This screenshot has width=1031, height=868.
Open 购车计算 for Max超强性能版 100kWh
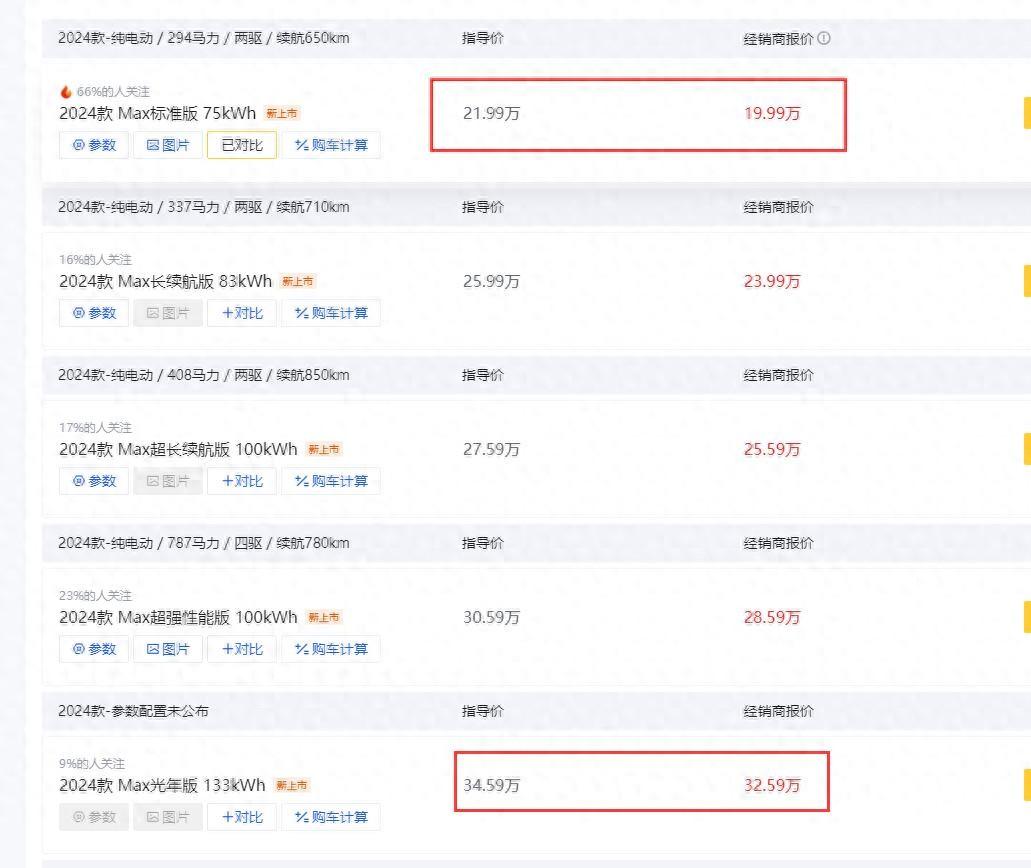[x=331, y=649]
